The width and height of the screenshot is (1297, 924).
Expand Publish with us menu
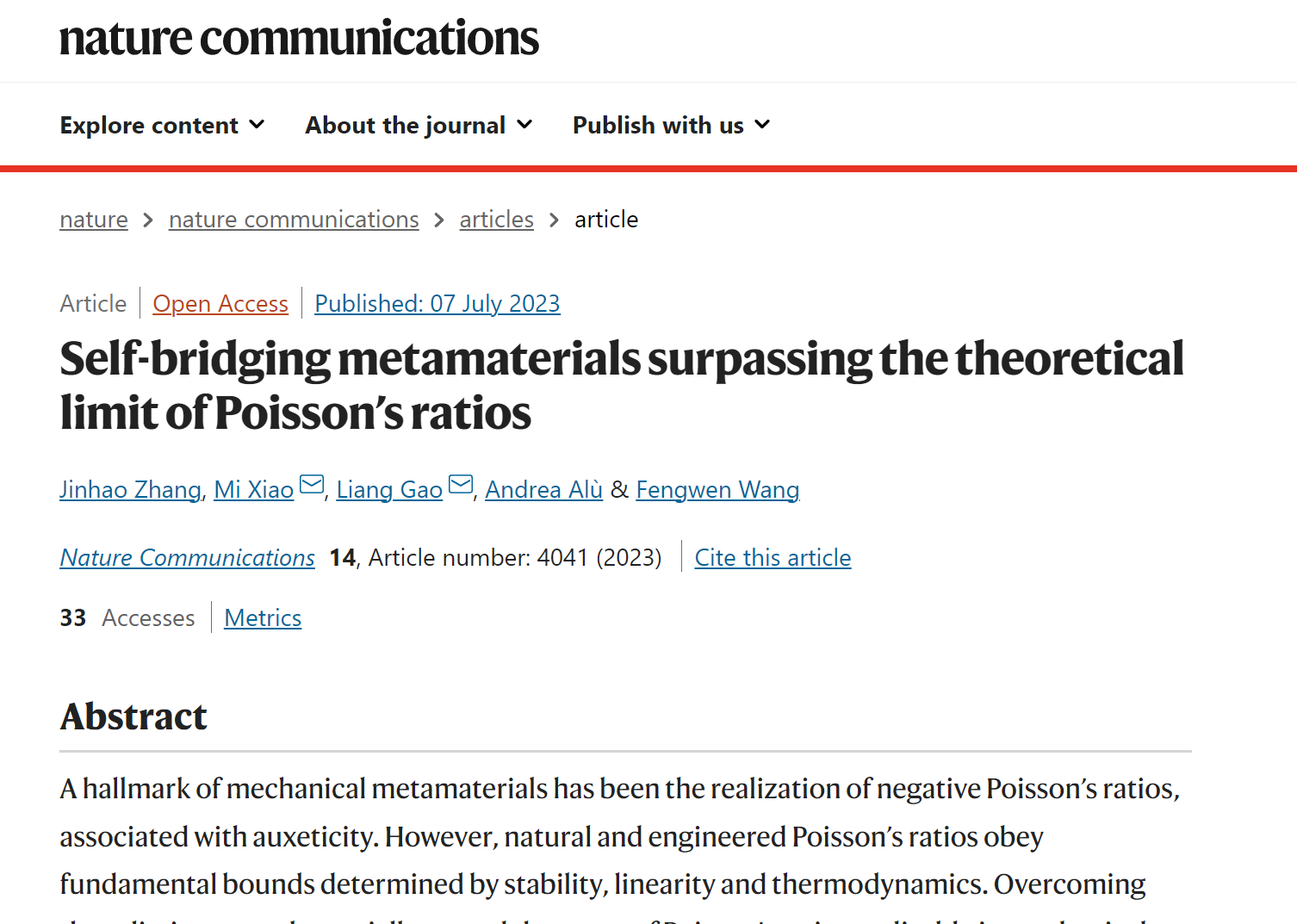(671, 126)
